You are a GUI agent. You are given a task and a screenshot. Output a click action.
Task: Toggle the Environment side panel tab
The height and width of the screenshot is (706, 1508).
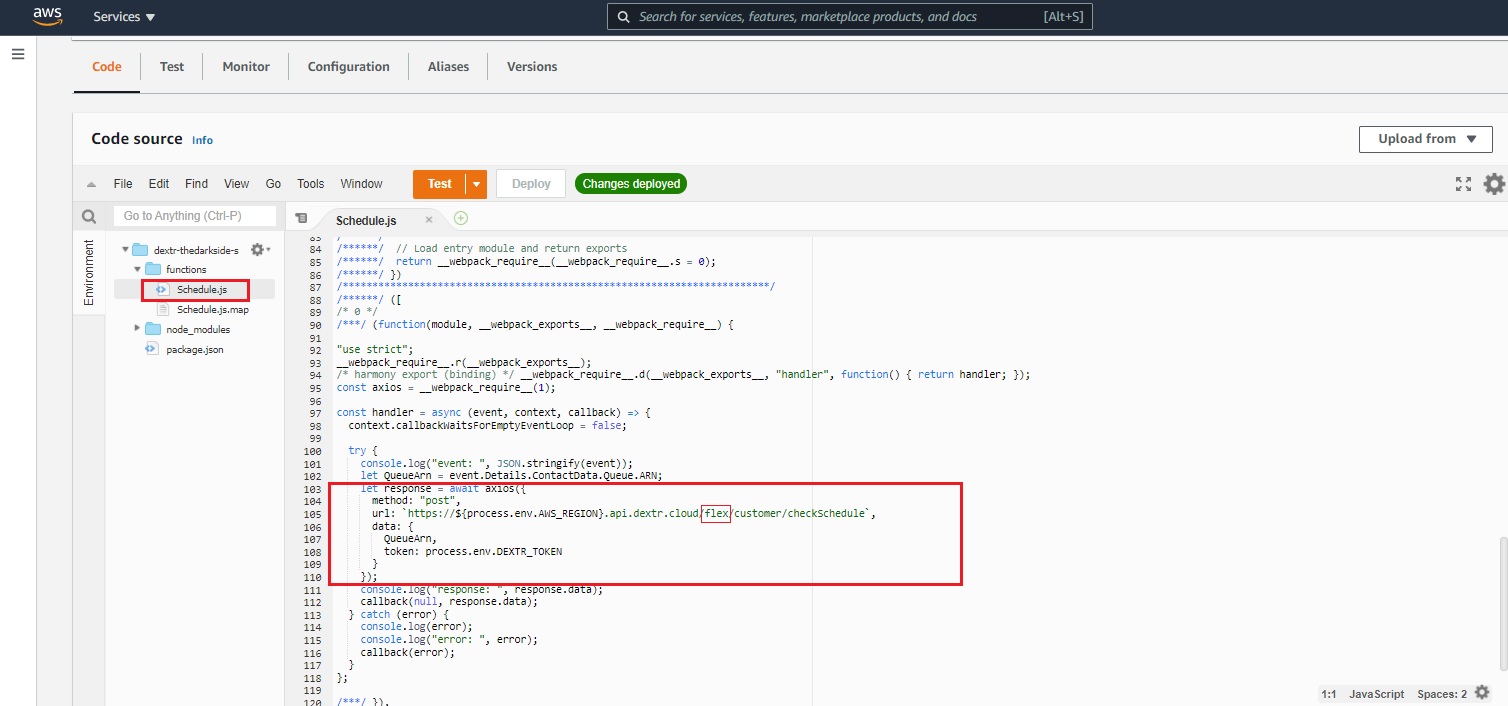click(x=89, y=273)
